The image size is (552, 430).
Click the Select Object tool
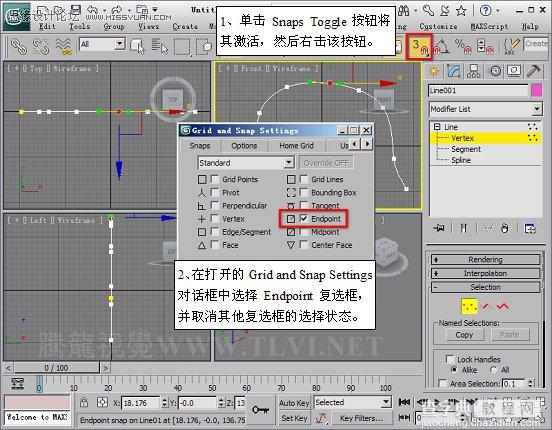pos(137,46)
